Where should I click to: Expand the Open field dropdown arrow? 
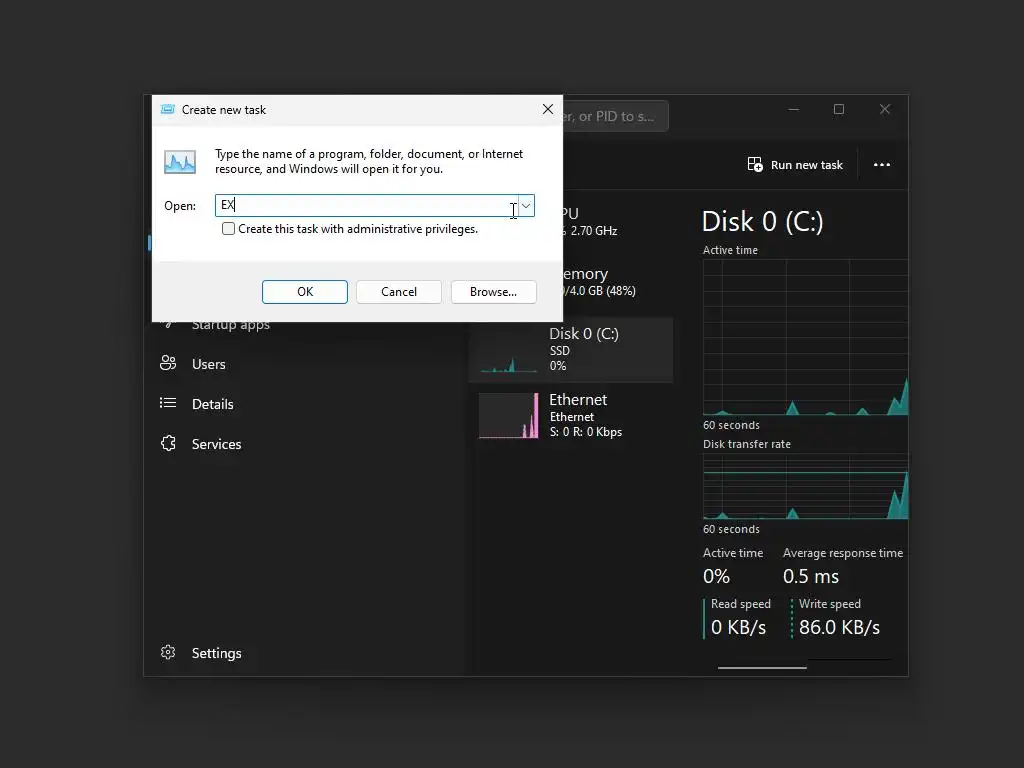(x=526, y=206)
